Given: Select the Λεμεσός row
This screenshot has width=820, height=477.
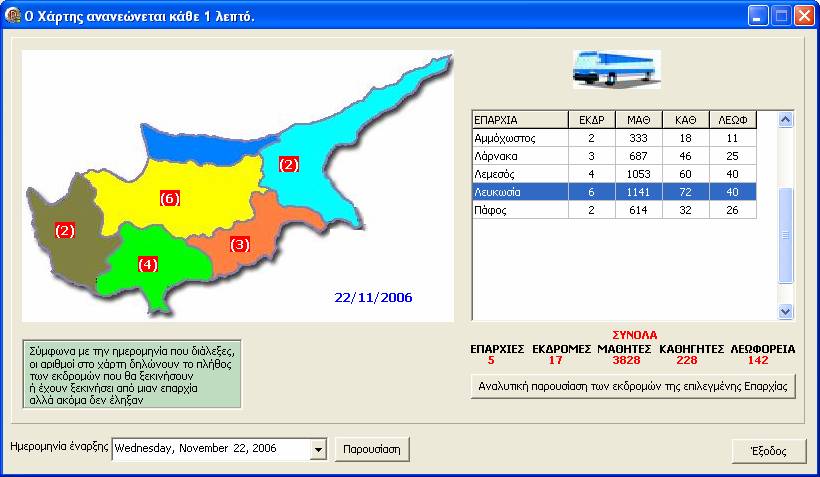Looking at the screenshot, I should coord(614,174).
